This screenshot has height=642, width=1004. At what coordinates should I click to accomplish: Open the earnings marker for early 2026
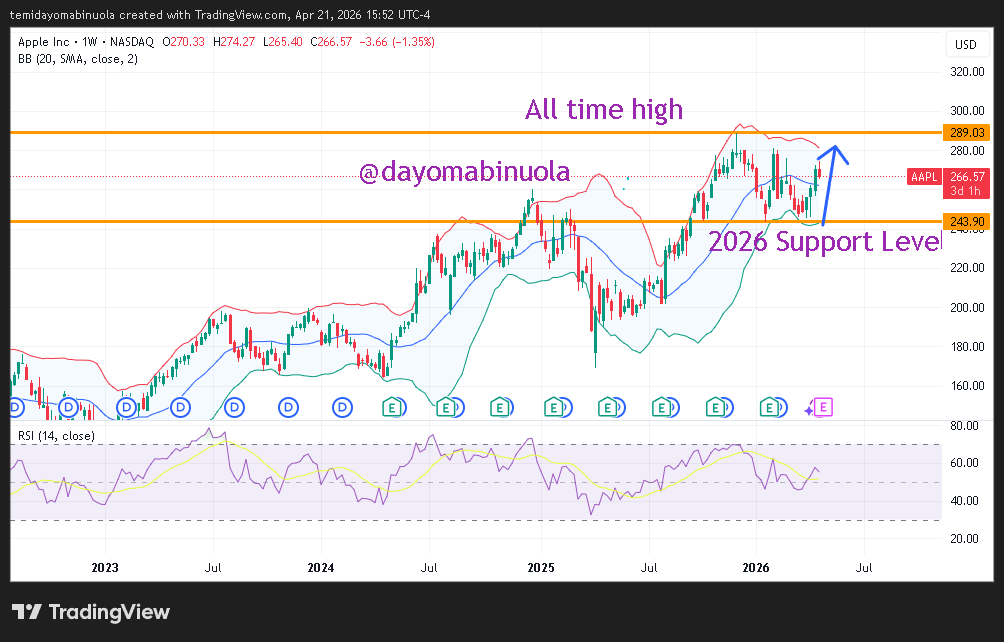[770, 407]
